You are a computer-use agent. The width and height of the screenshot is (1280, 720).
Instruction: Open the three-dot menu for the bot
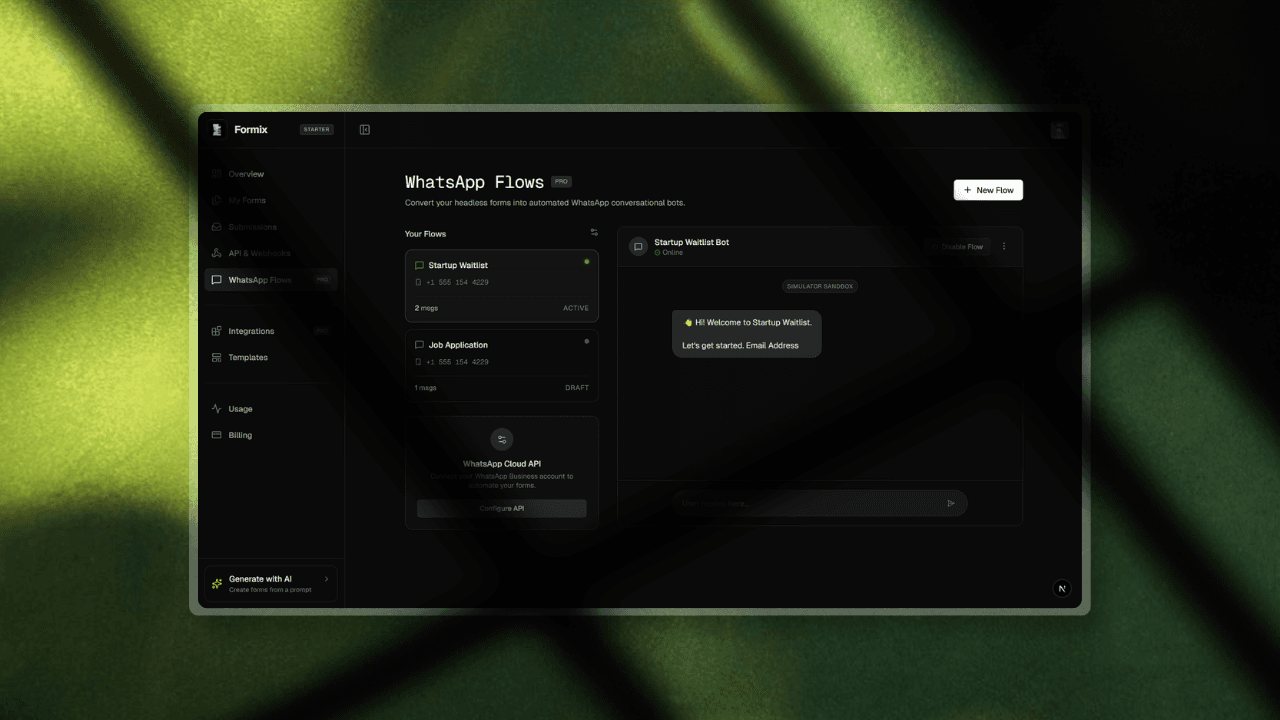point(1004,247)
